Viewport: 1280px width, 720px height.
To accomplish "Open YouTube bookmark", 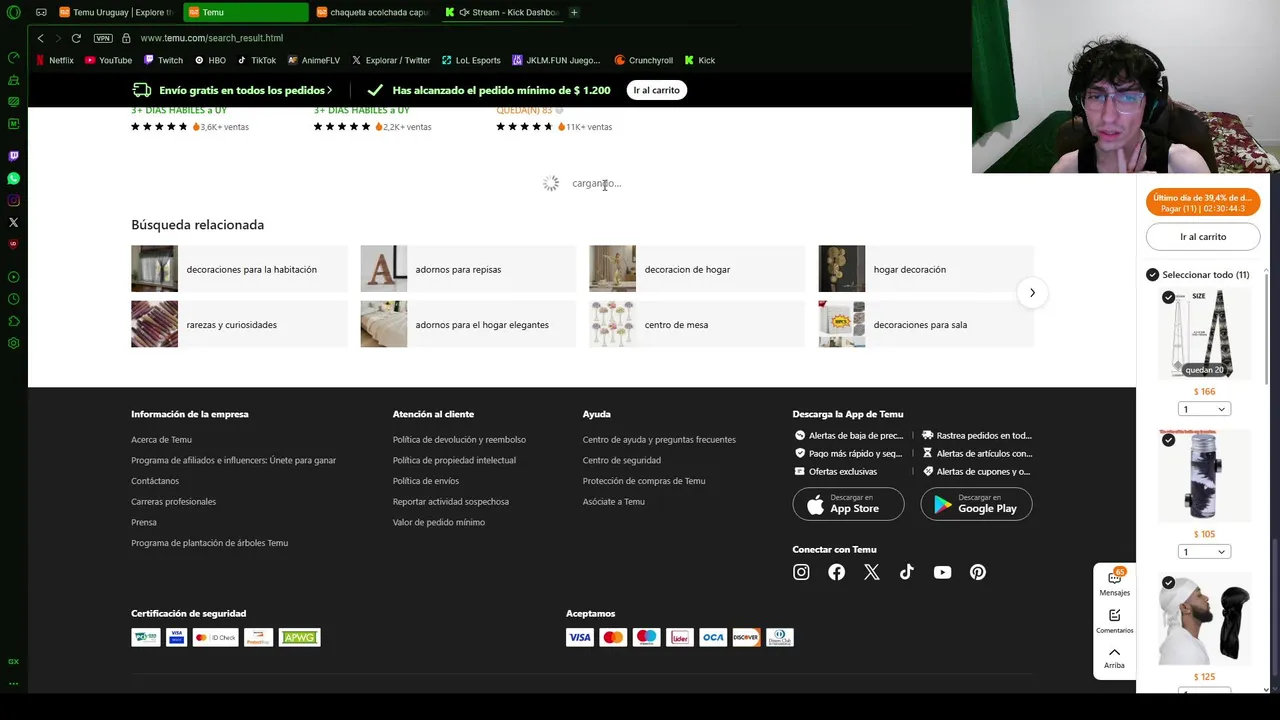I will [108, 60].
